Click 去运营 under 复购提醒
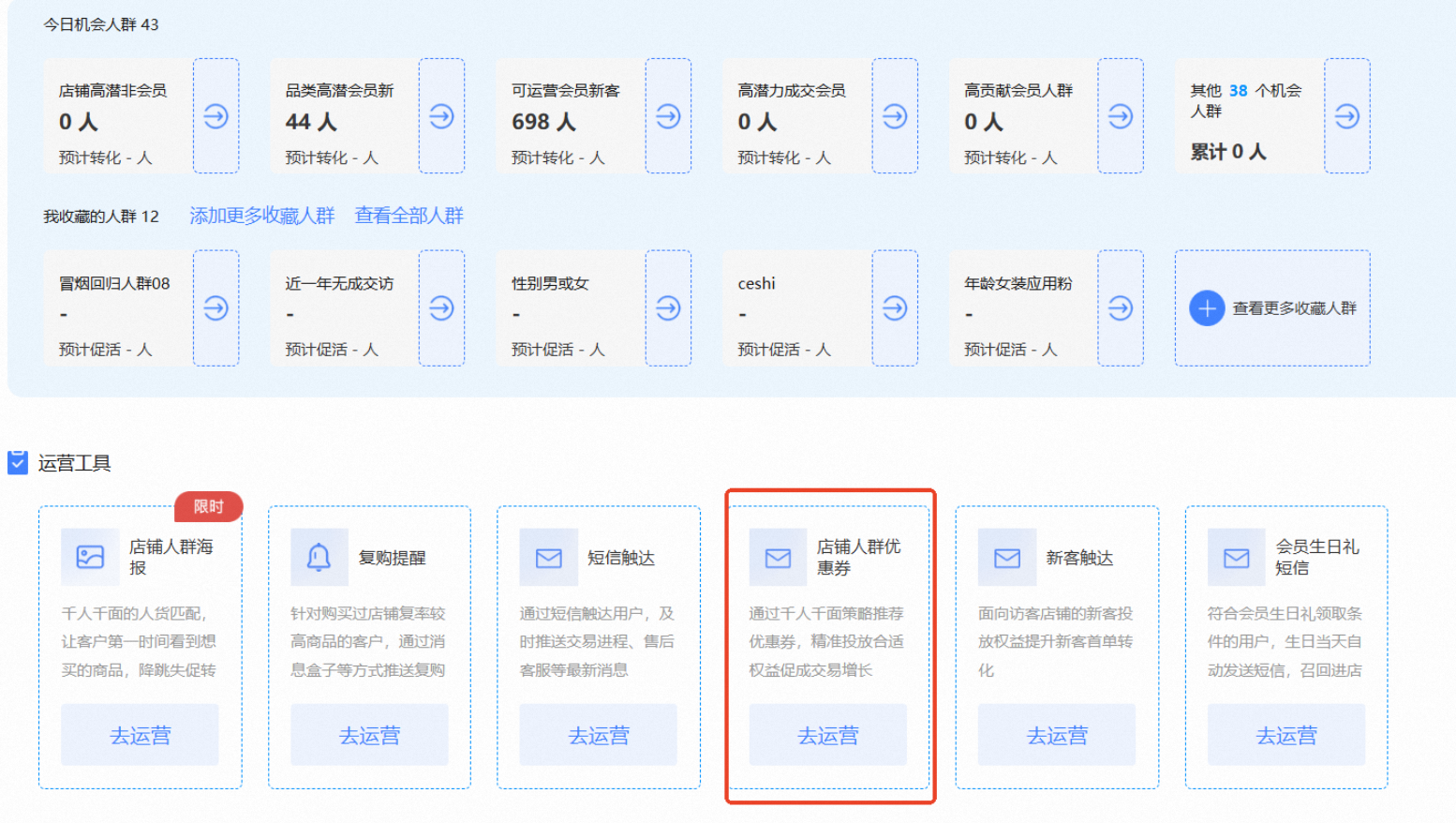Viewport: 1456px width, 823px height. (x=370, y=735)
